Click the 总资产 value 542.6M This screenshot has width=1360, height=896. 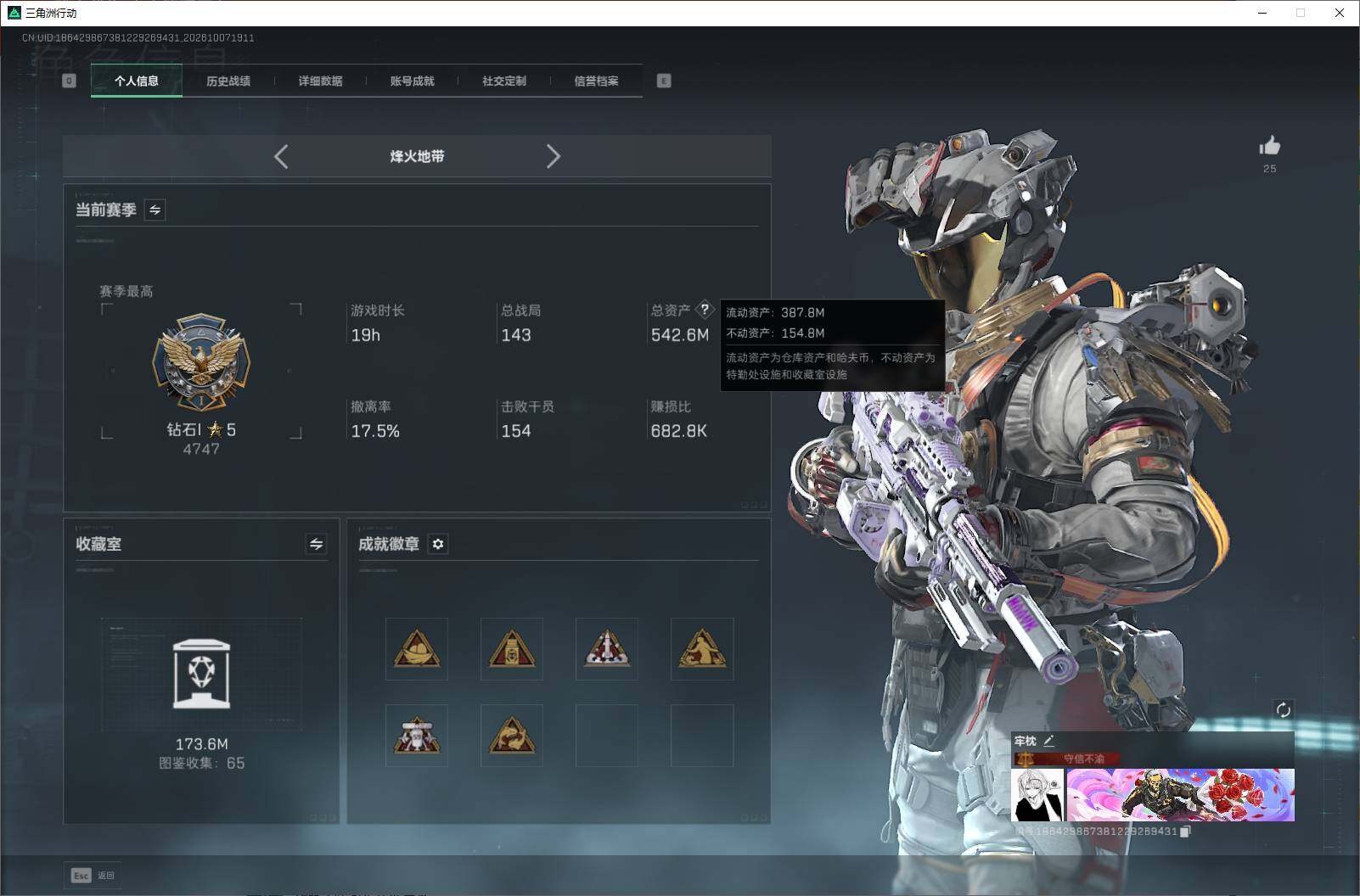click(680, 335)
